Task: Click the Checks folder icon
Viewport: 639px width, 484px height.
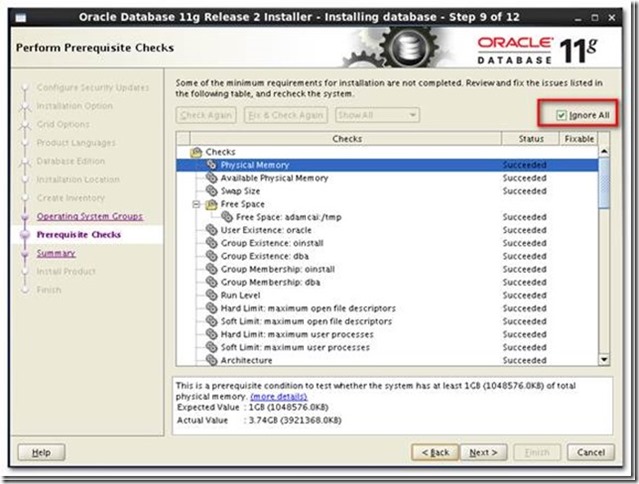Action: 196,152
